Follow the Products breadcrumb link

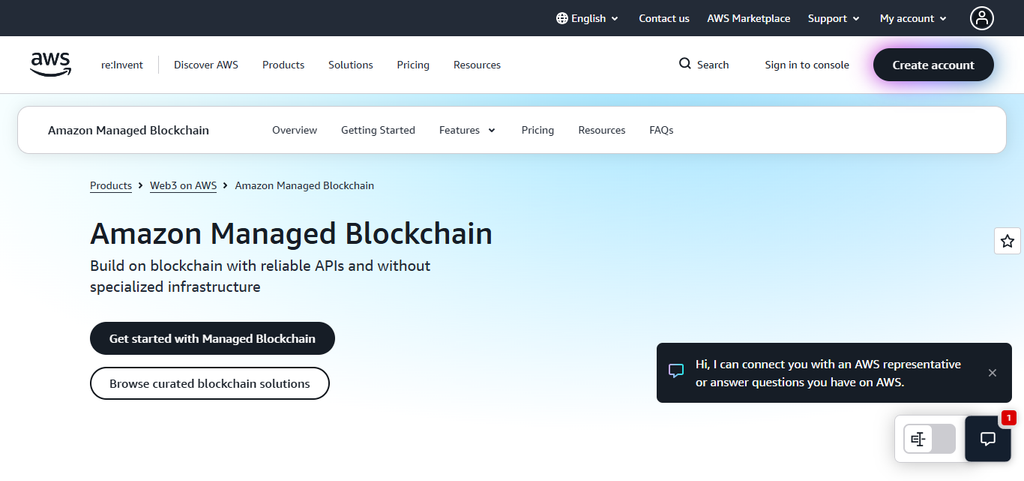(x=111, y=185)
